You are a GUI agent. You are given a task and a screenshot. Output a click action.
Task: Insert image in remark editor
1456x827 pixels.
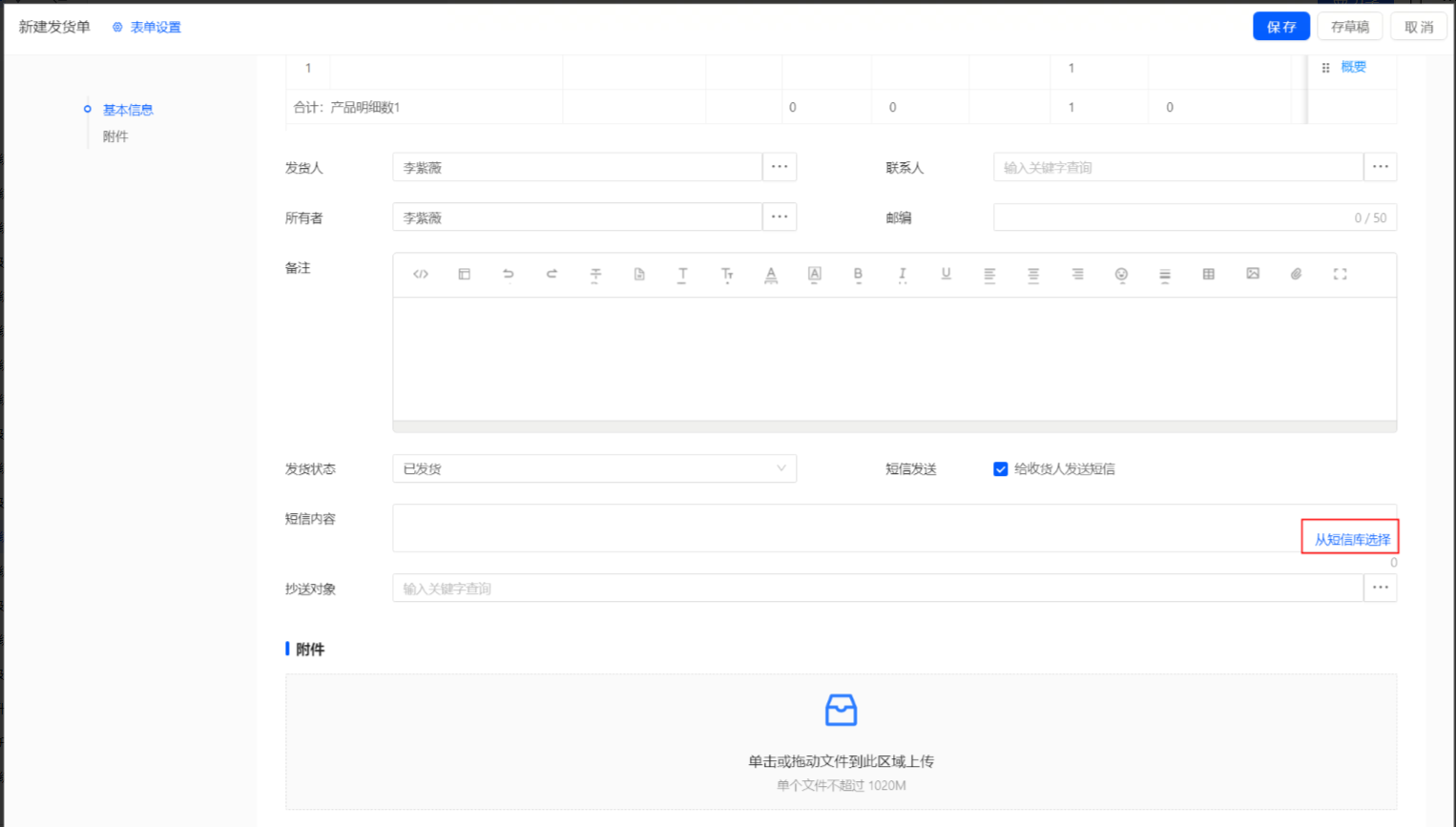(1253, 274)
